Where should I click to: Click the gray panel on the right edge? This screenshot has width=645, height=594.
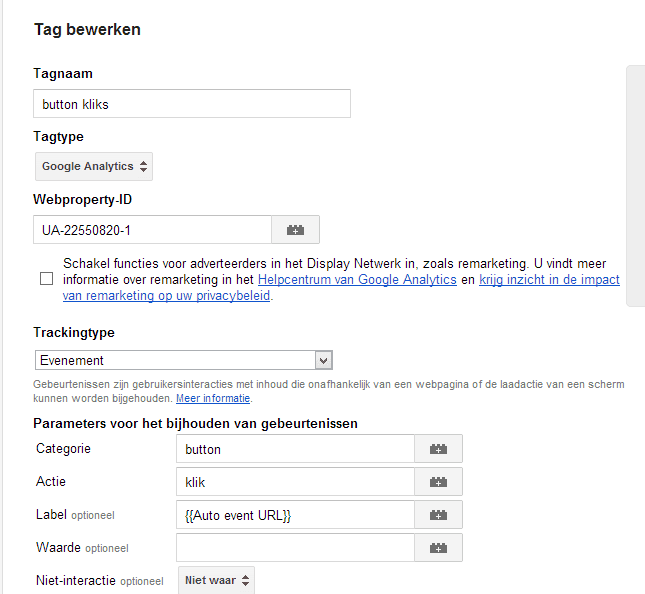coord(636,186)
